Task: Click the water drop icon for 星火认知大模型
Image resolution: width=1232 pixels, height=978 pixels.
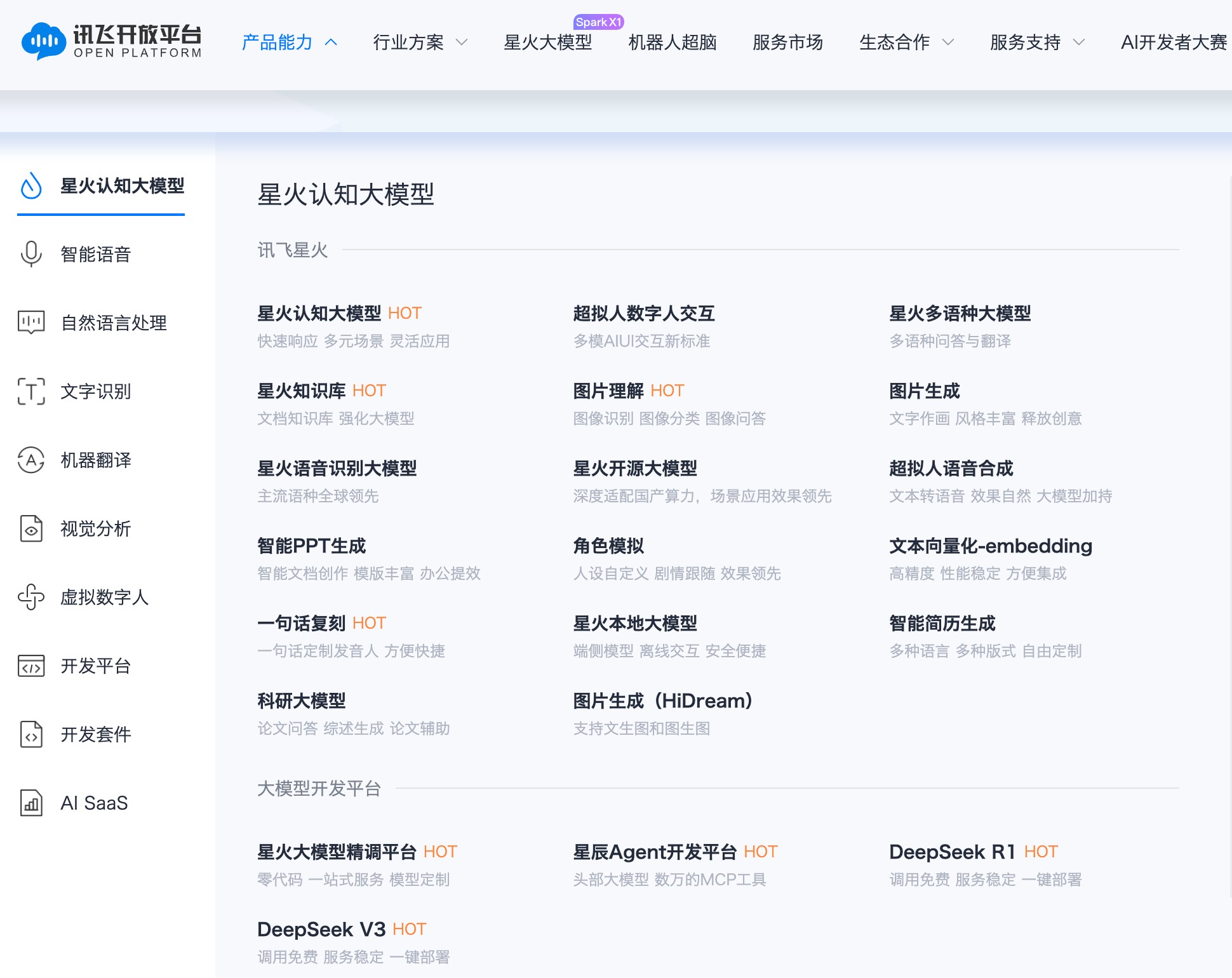Action: point(31,186)
